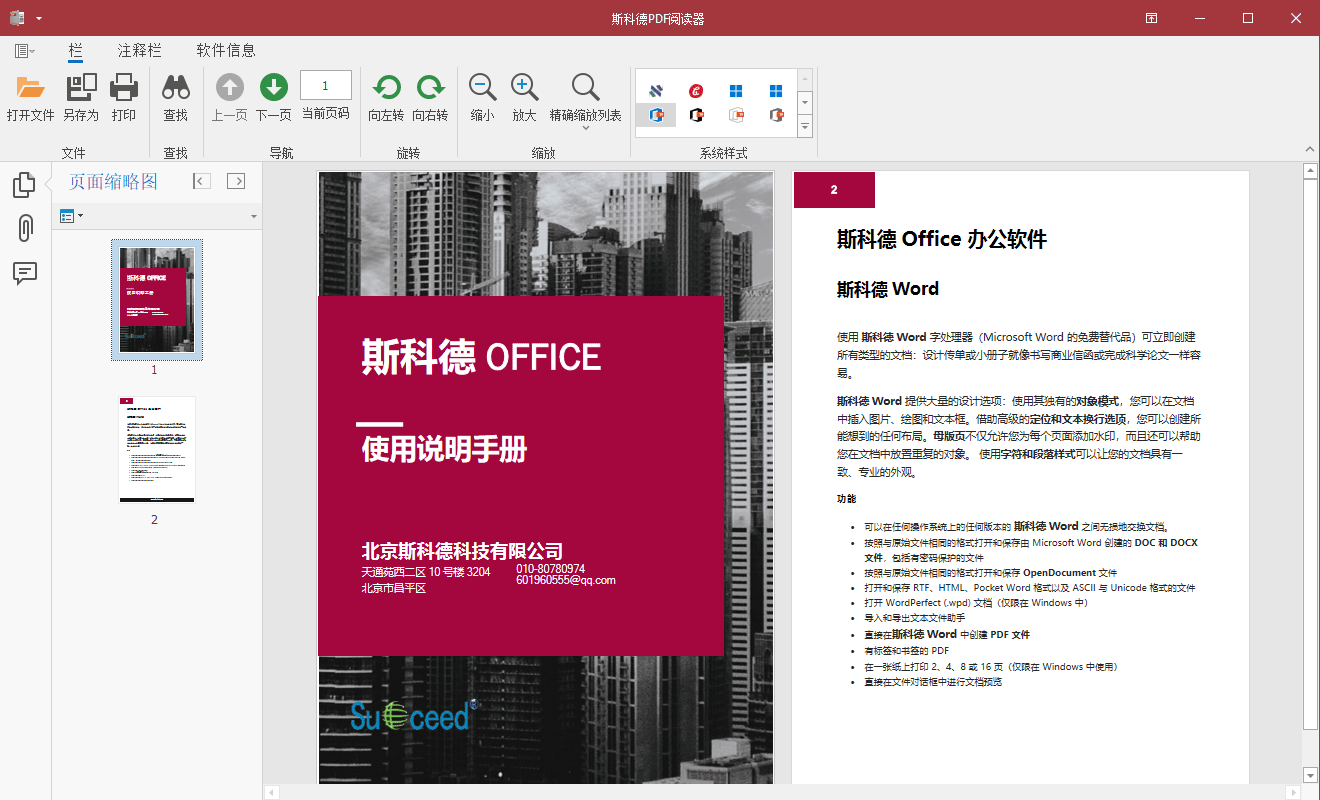Screen dimensions: 1320x800
Task: Click the ribbon display options button
Action: [1152, 18]
